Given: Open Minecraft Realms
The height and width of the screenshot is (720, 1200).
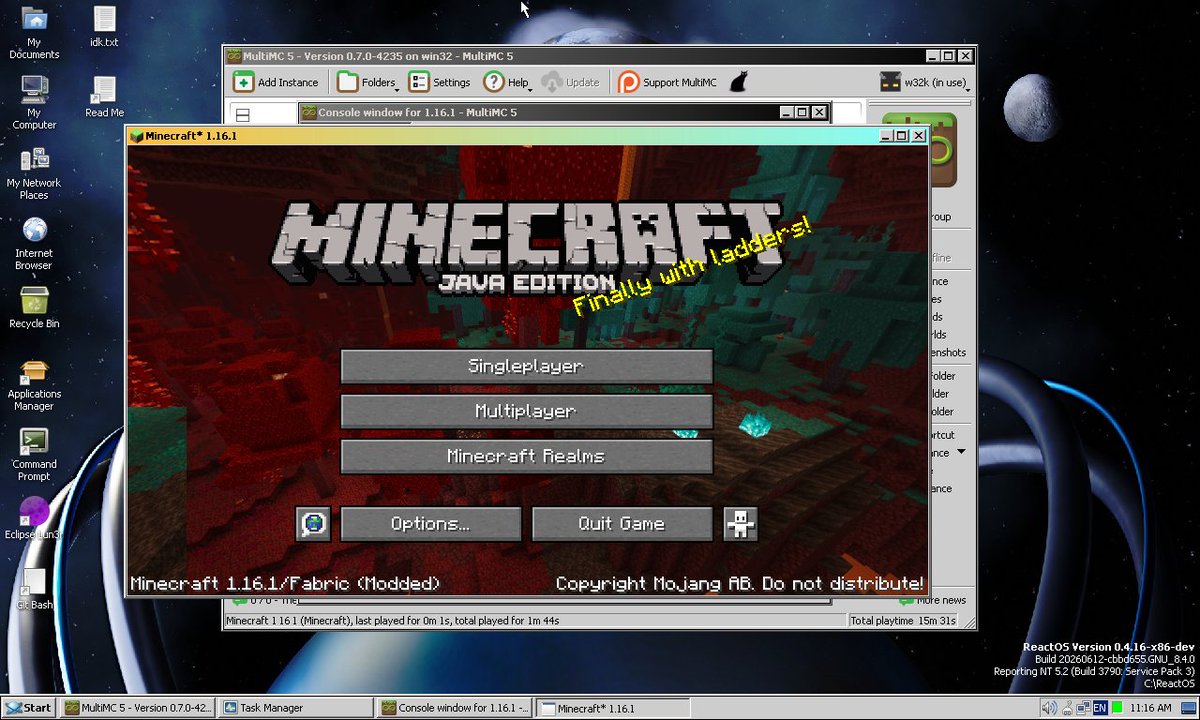Looking at the screenshot, I should point(526,456).
